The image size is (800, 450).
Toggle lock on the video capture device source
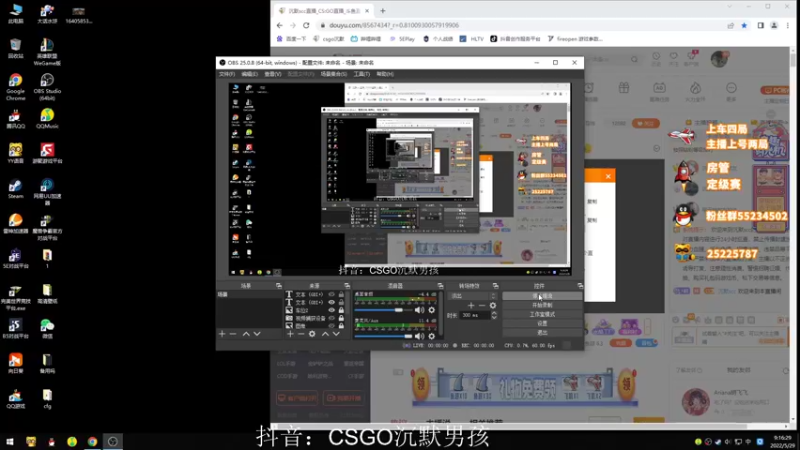tap(341, 318)
